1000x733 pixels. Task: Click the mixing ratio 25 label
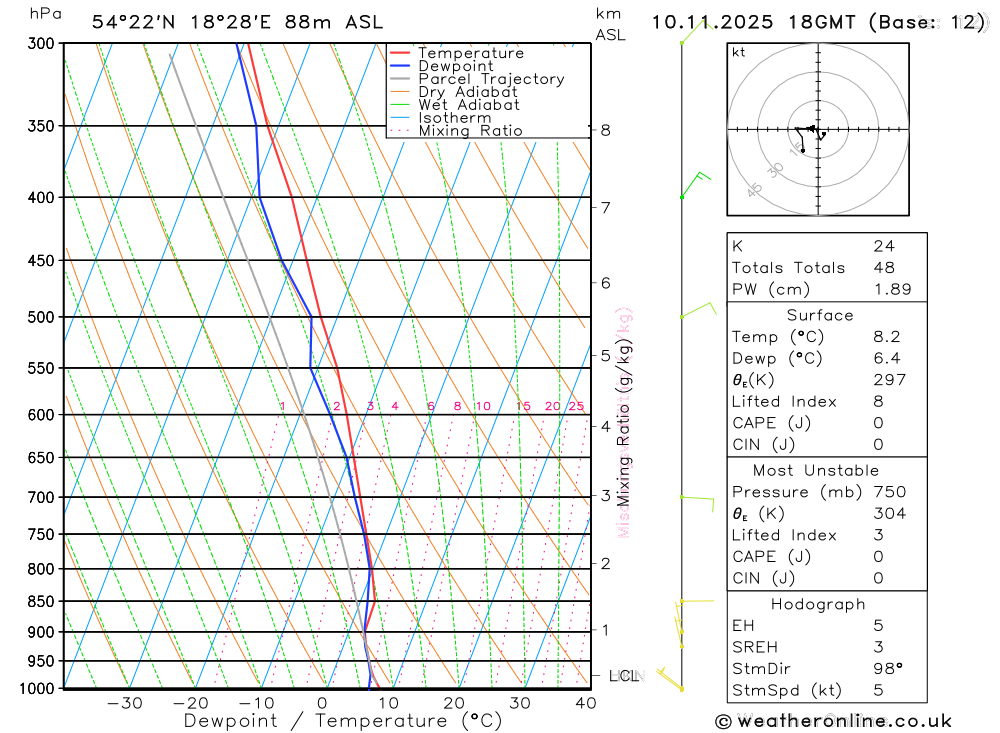[577, 406]
